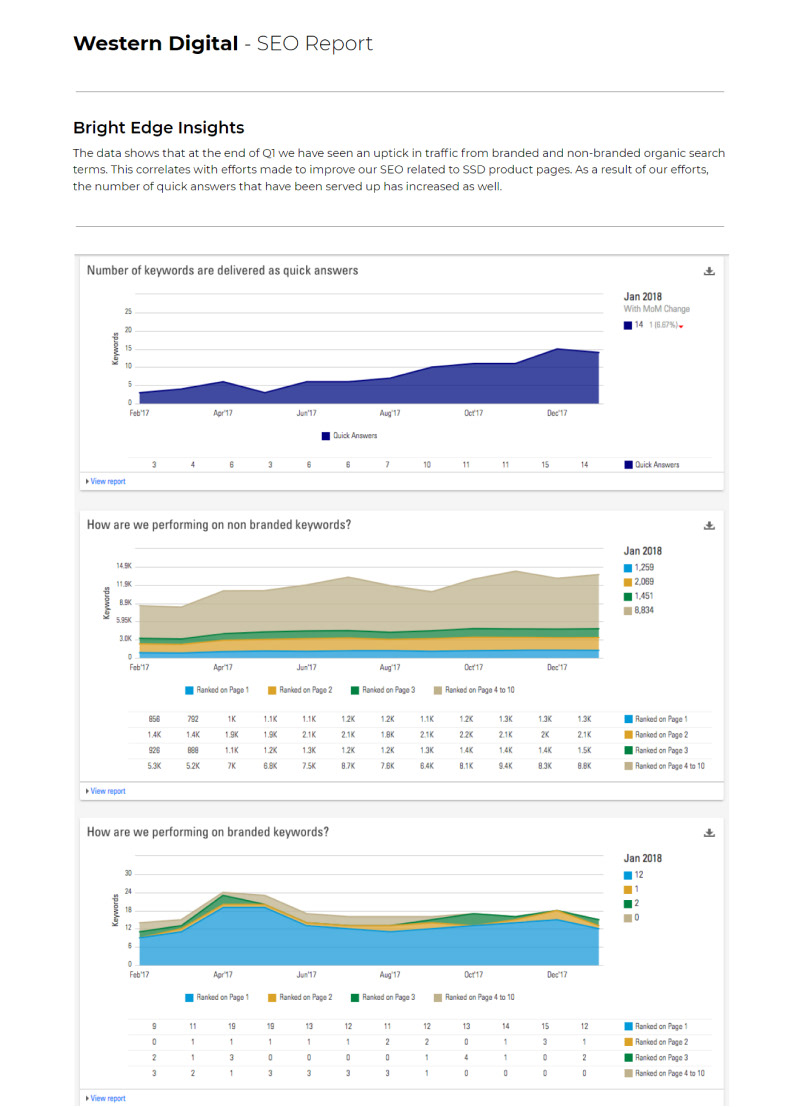The width and height of the screenshot is (800, 1107).
Task: Click Ranked on Page 3 legend in non branded chart
Action: point(383,690)
